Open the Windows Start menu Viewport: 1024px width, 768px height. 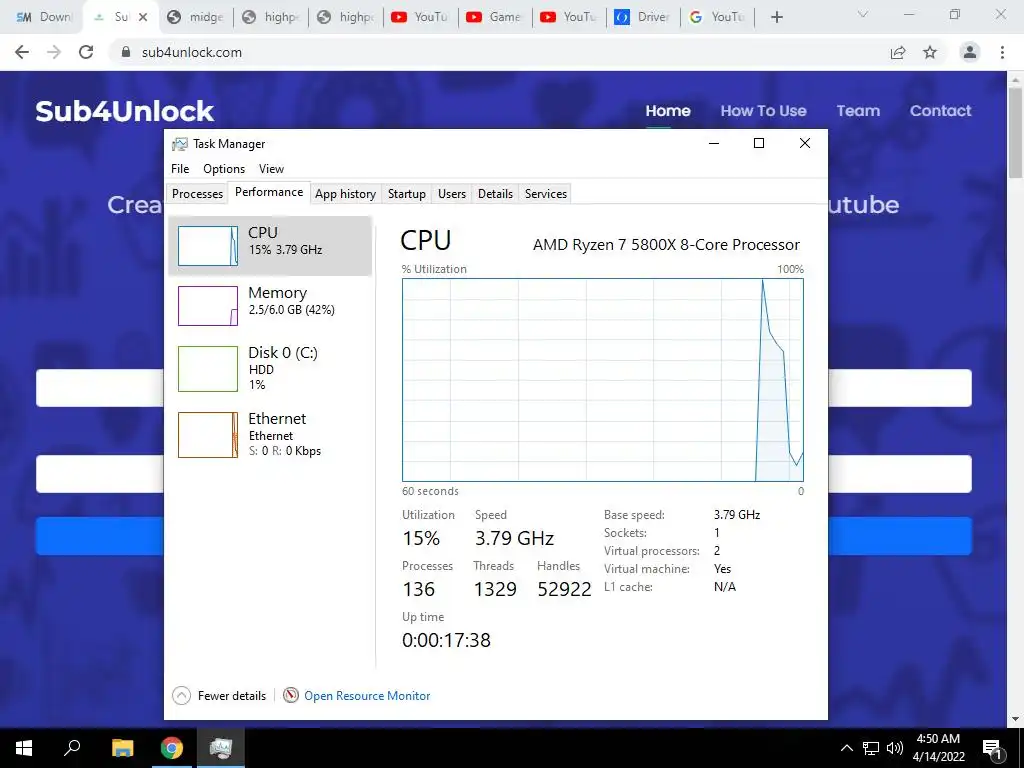tap(24, 748)
